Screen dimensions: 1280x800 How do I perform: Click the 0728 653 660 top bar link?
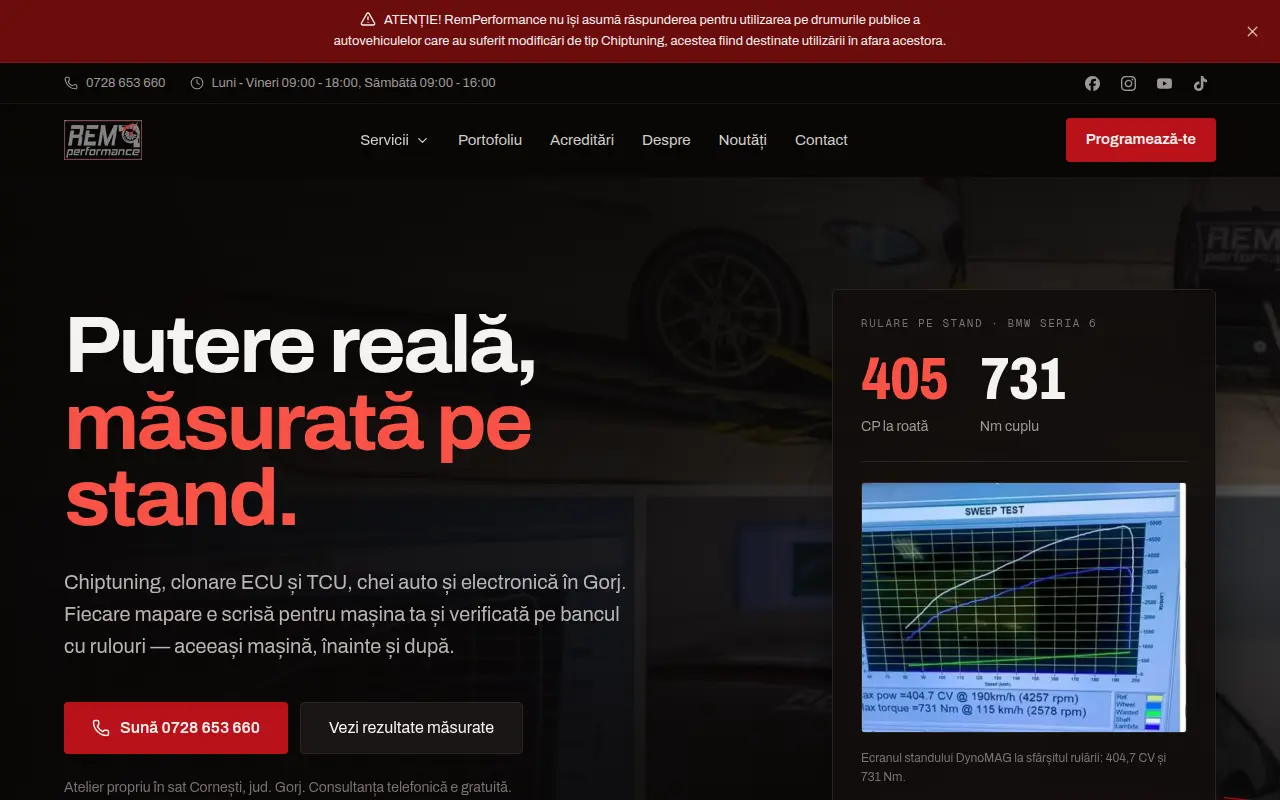(115, 83)
